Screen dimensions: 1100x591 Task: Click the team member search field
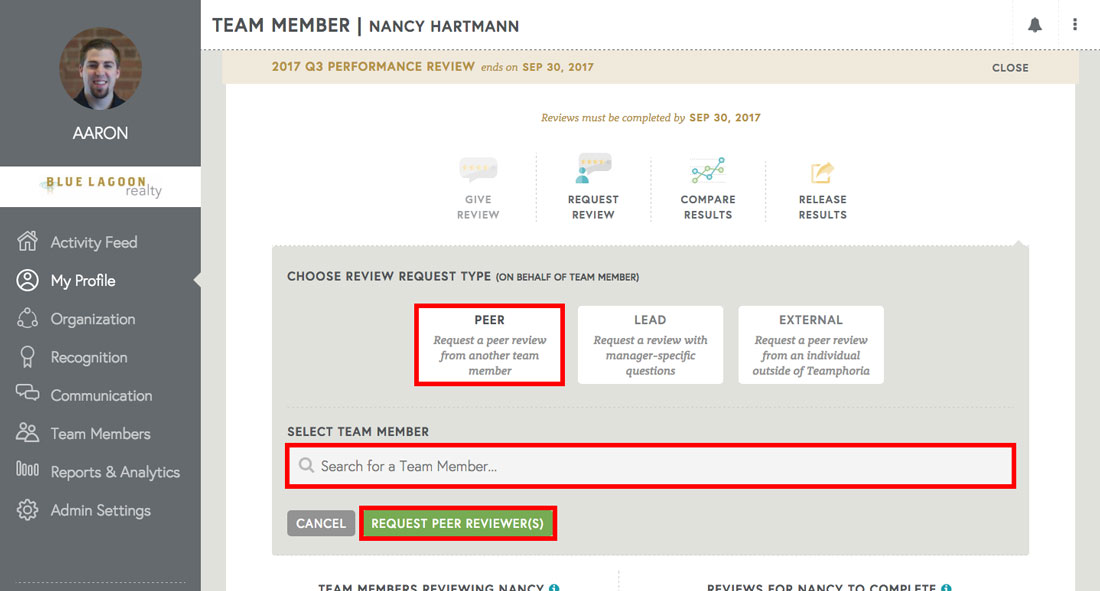coord(650,465)
